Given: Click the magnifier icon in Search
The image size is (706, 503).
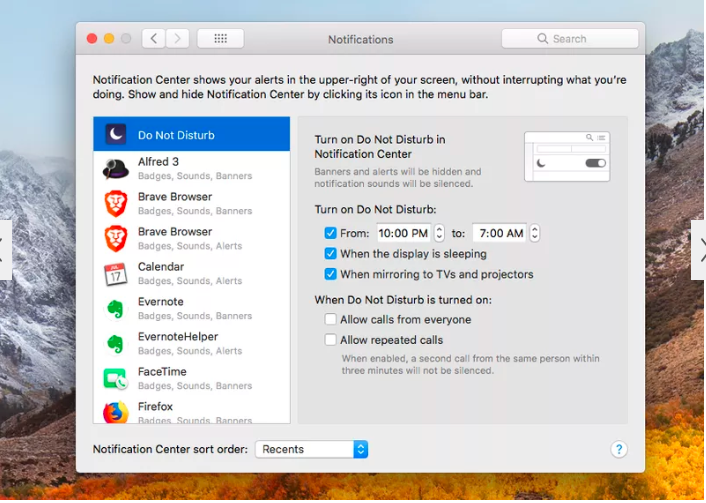Looking at the screenshot, I should click(543, 39).
